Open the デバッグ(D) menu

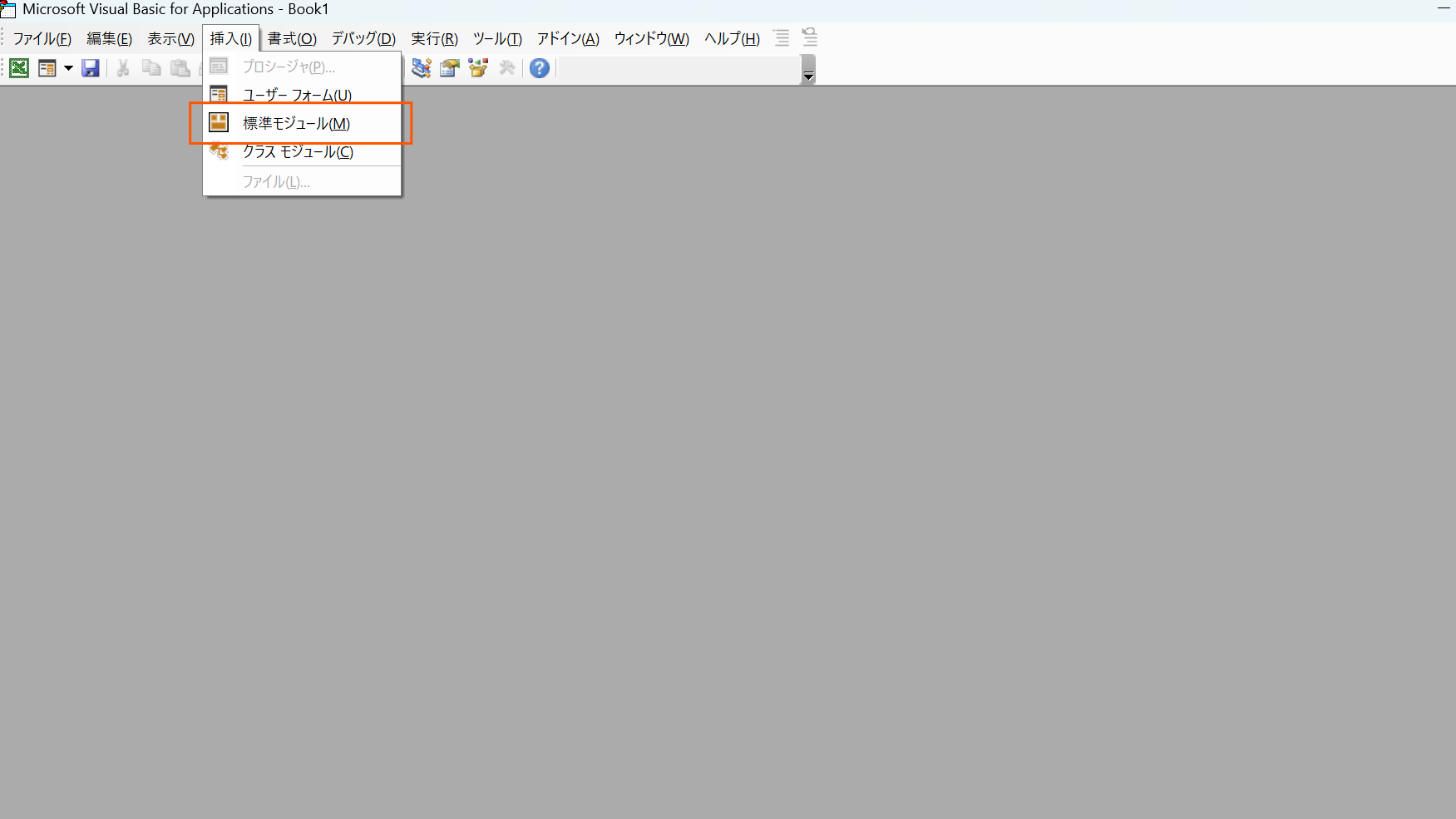pyautogui.click(x=363, y=39)
